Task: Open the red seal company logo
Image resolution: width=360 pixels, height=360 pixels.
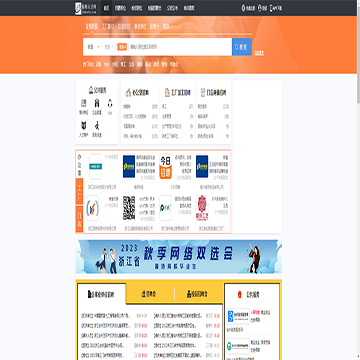Action: (x=202, y=208)
